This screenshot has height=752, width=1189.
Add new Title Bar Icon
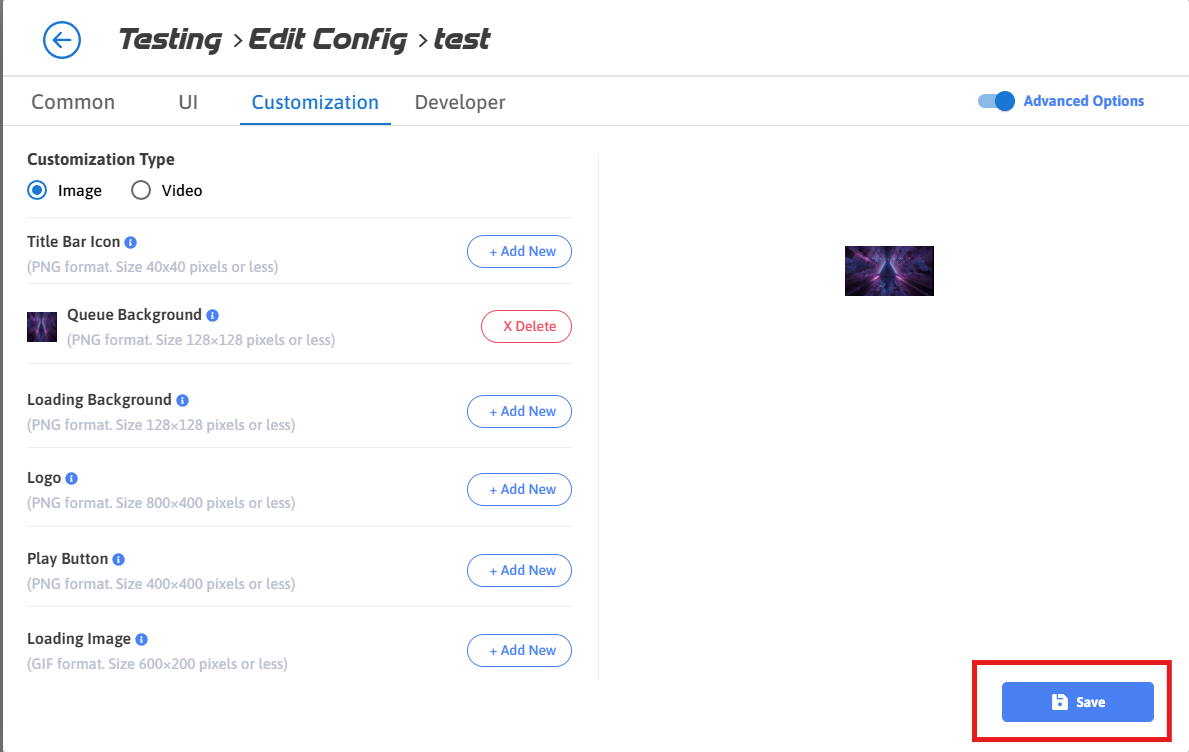click(x=519, y=252)
